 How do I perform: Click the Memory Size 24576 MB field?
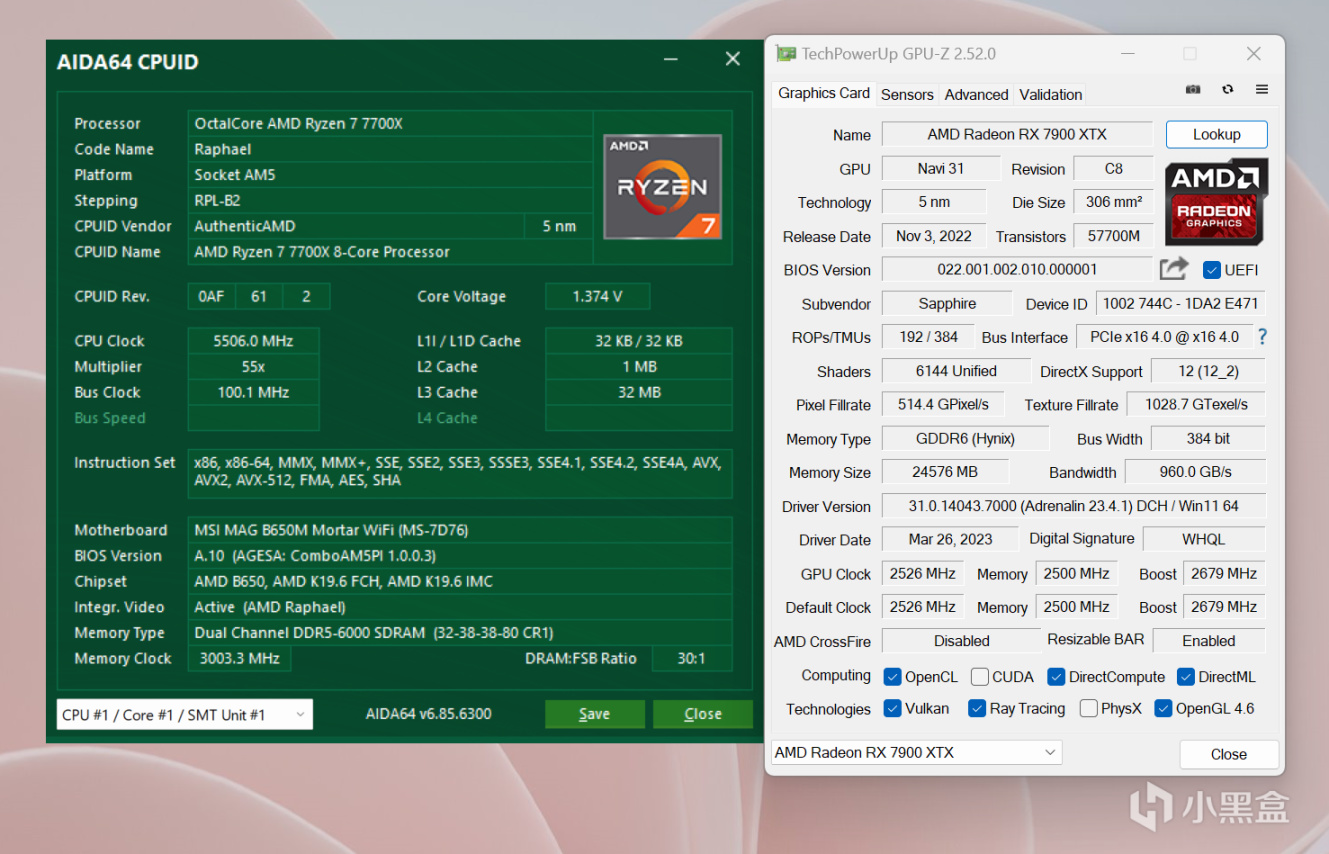pos(945,472)
